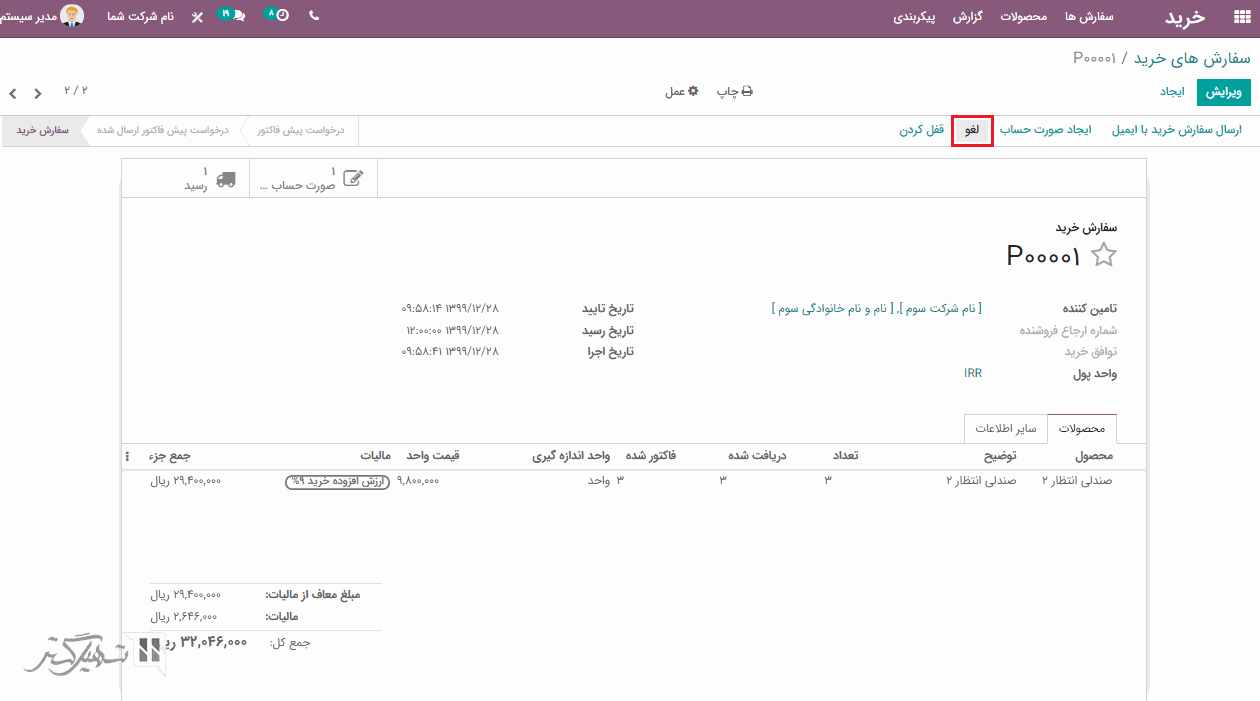Expand column options three-dot menu
Screen dimensions: 1260x701
coord(127,456)
